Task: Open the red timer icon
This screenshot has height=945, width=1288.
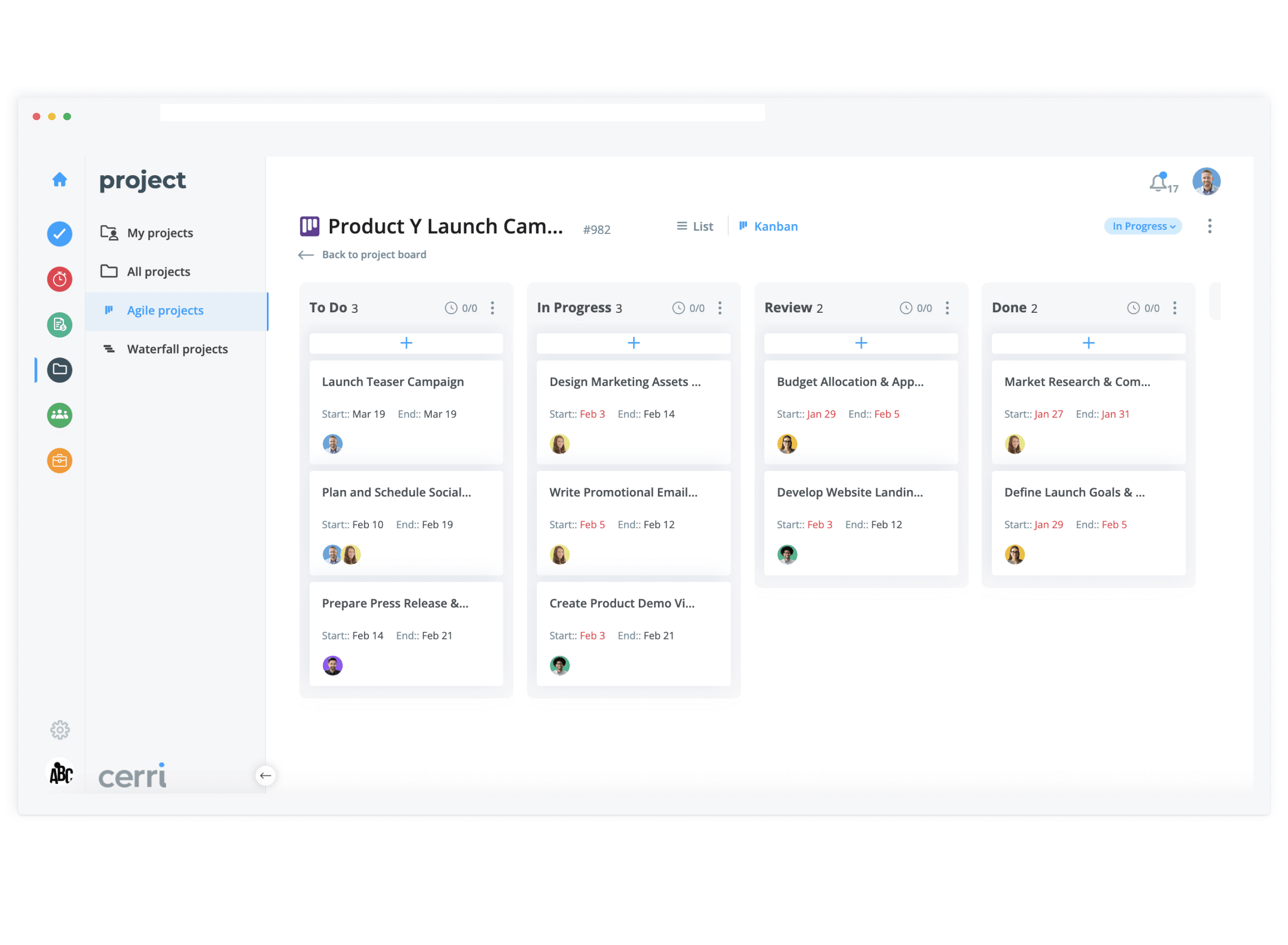Action: 59,279
